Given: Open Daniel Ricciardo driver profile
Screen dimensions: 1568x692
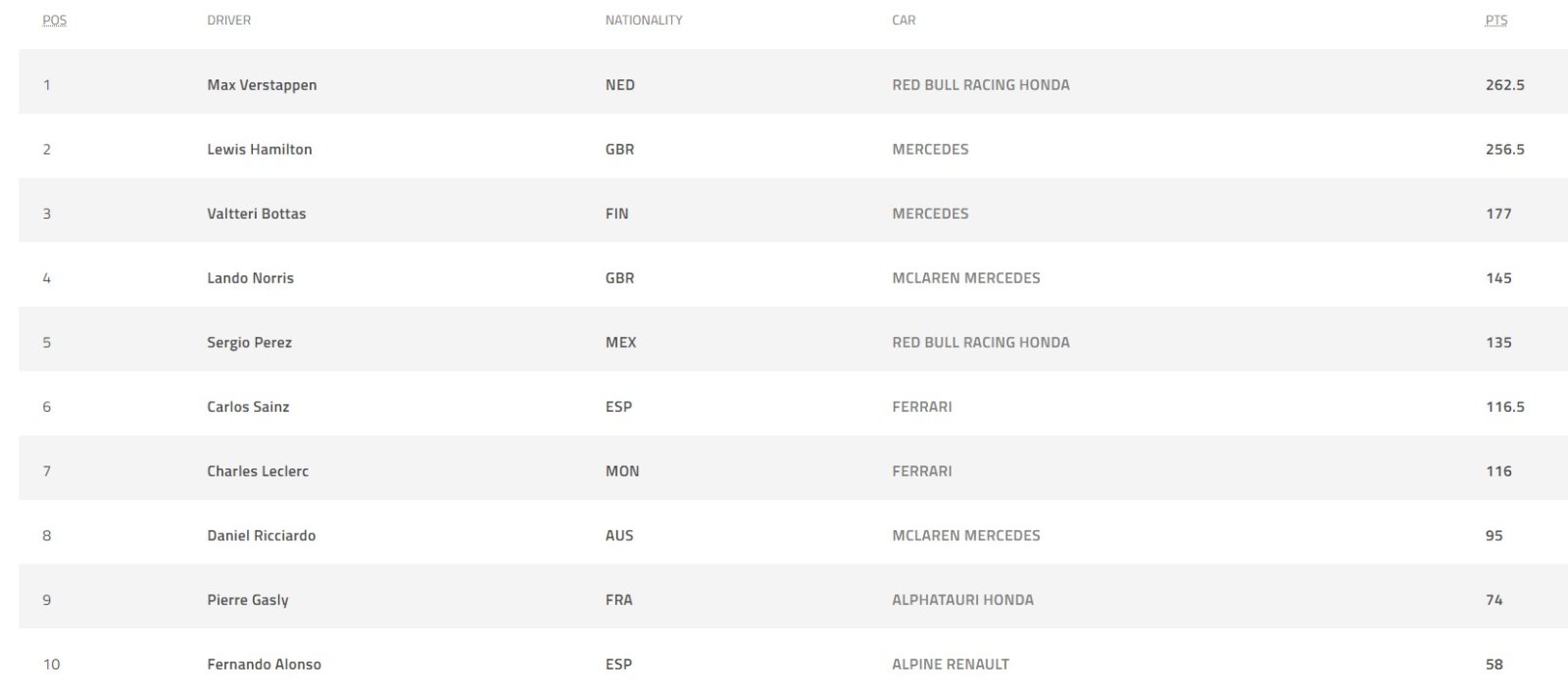Looking at the screenshot, I should pyautogui.click(x=261, y=536).
